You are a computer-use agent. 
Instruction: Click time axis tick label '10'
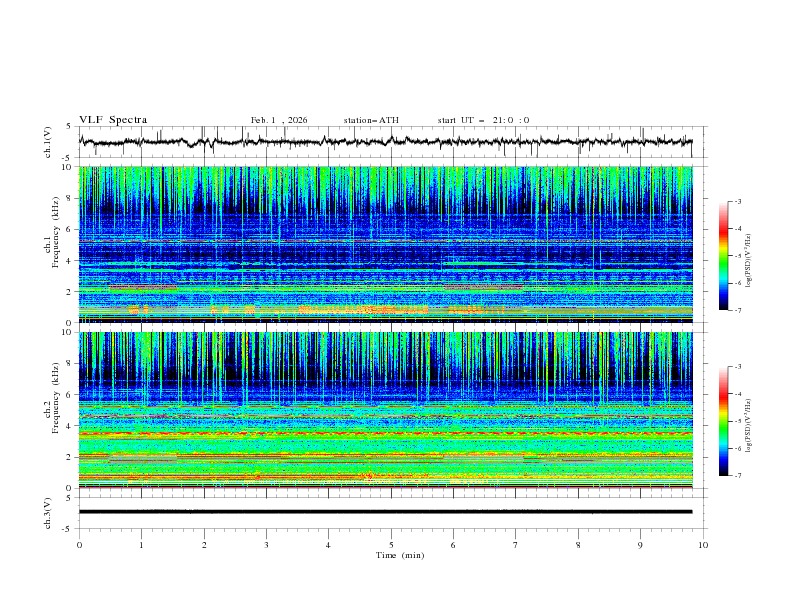pyautogui.click(x=703, y=545)
